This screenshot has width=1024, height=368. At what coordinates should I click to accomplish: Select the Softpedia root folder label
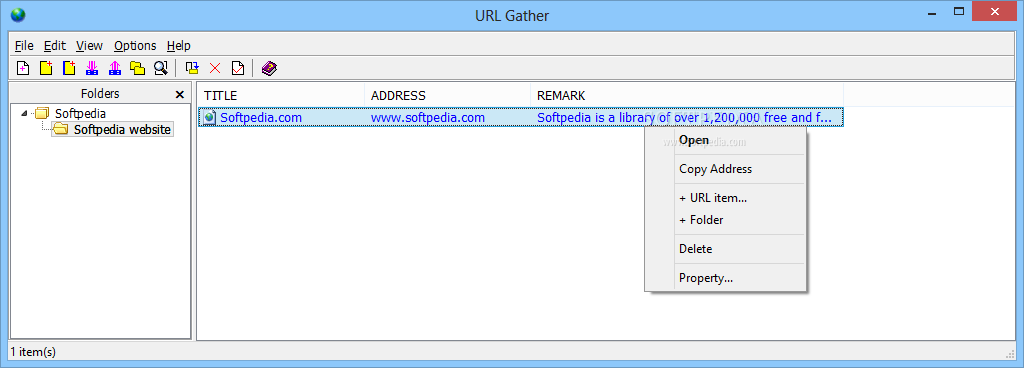tap(80, 114)
